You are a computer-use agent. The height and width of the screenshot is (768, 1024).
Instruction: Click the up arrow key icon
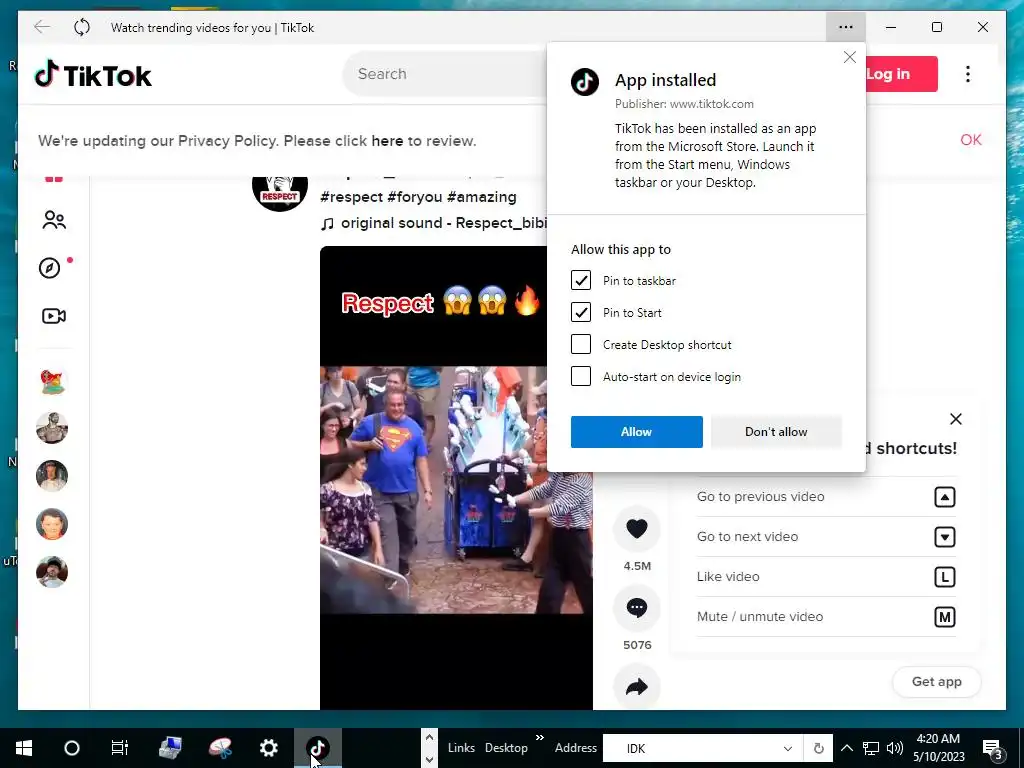(x=944, y=497)
